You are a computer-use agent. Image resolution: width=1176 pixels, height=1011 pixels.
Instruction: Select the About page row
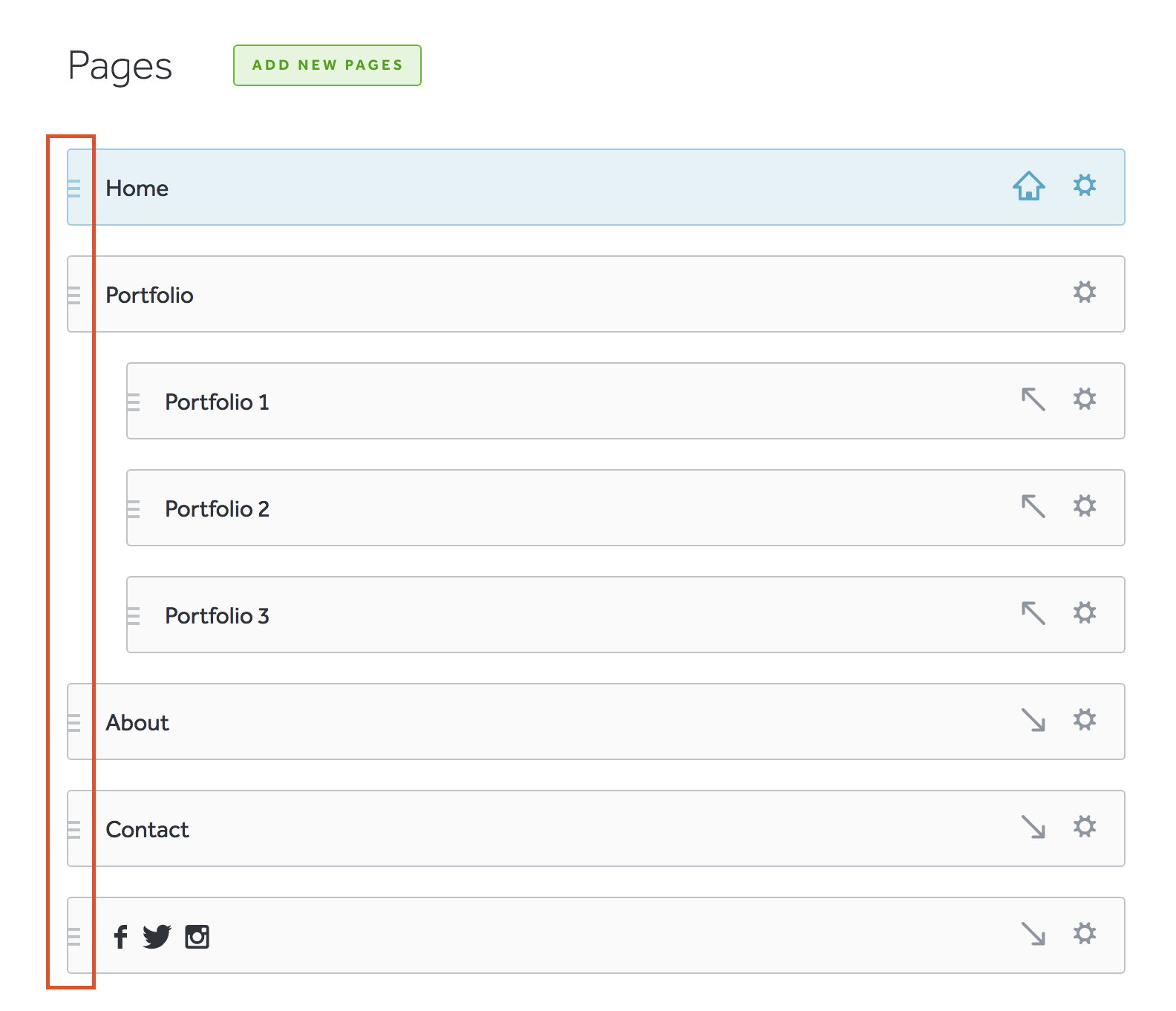(x=520, y=722)
